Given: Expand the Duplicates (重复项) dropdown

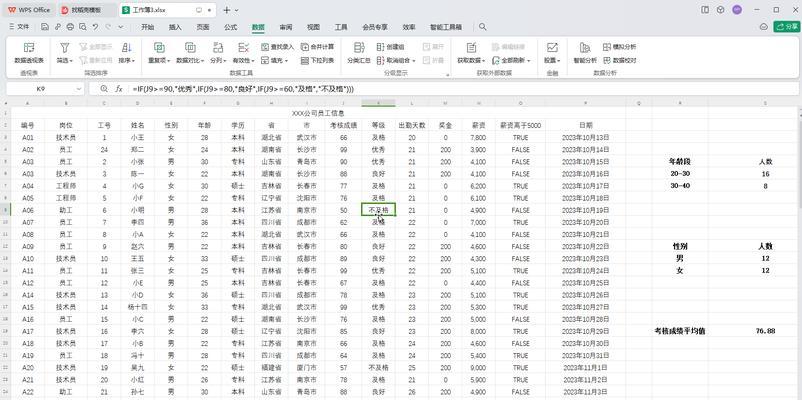Looking at the screenshot, I should (x=159, y=60).
